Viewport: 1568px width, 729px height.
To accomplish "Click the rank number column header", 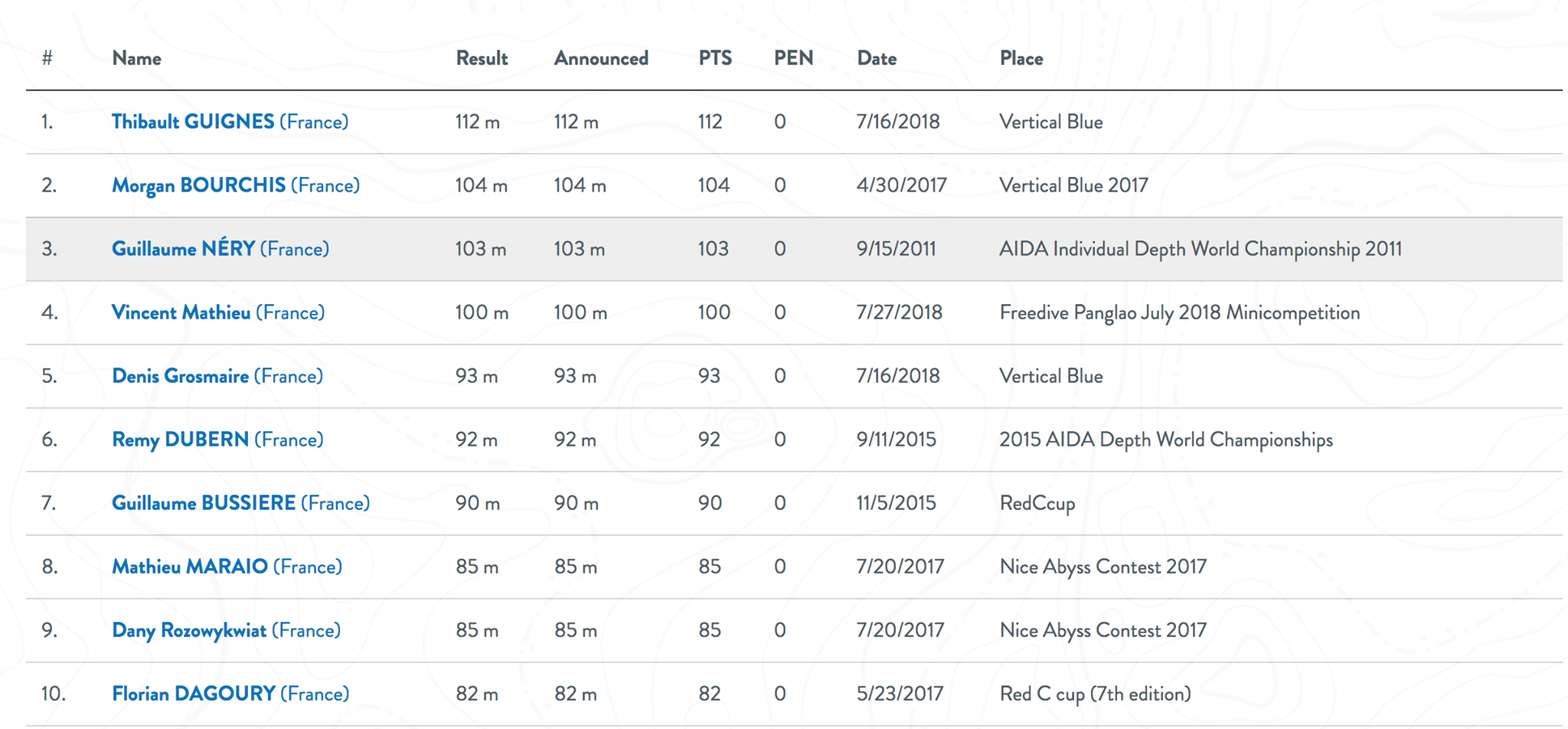I will click(47, 58).
